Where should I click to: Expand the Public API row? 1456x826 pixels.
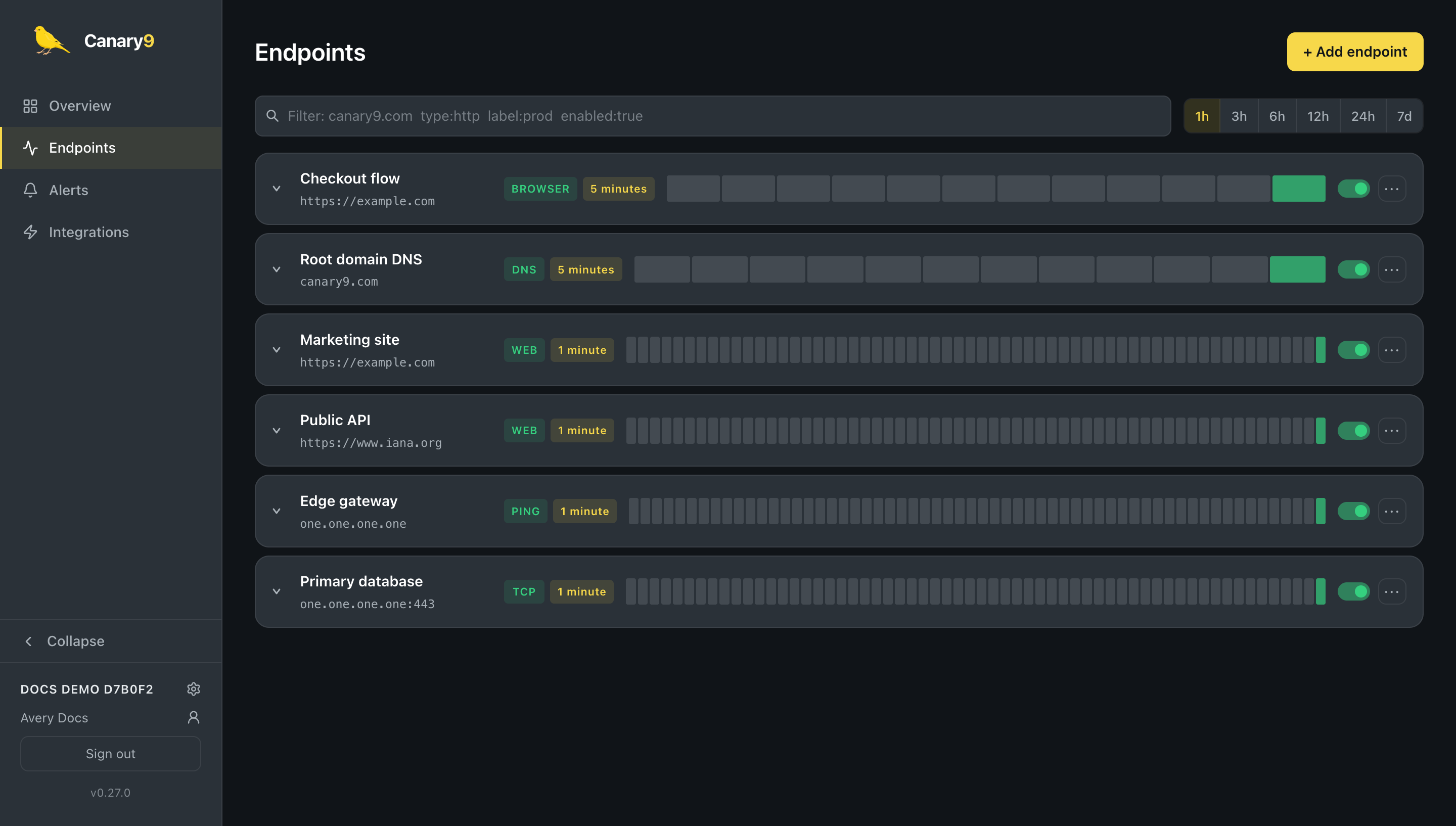(x=276, y=431)
